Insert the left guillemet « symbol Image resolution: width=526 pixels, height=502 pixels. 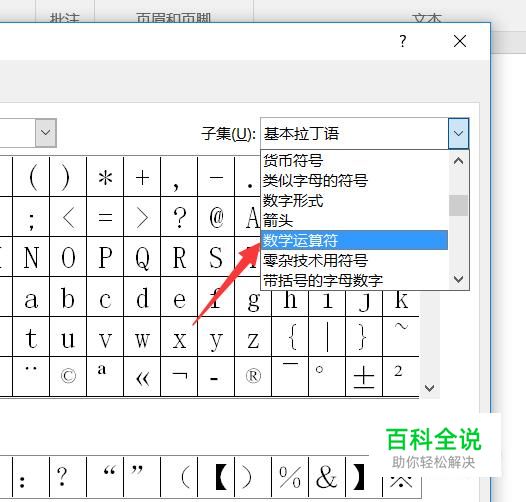[x=142, y=376]
